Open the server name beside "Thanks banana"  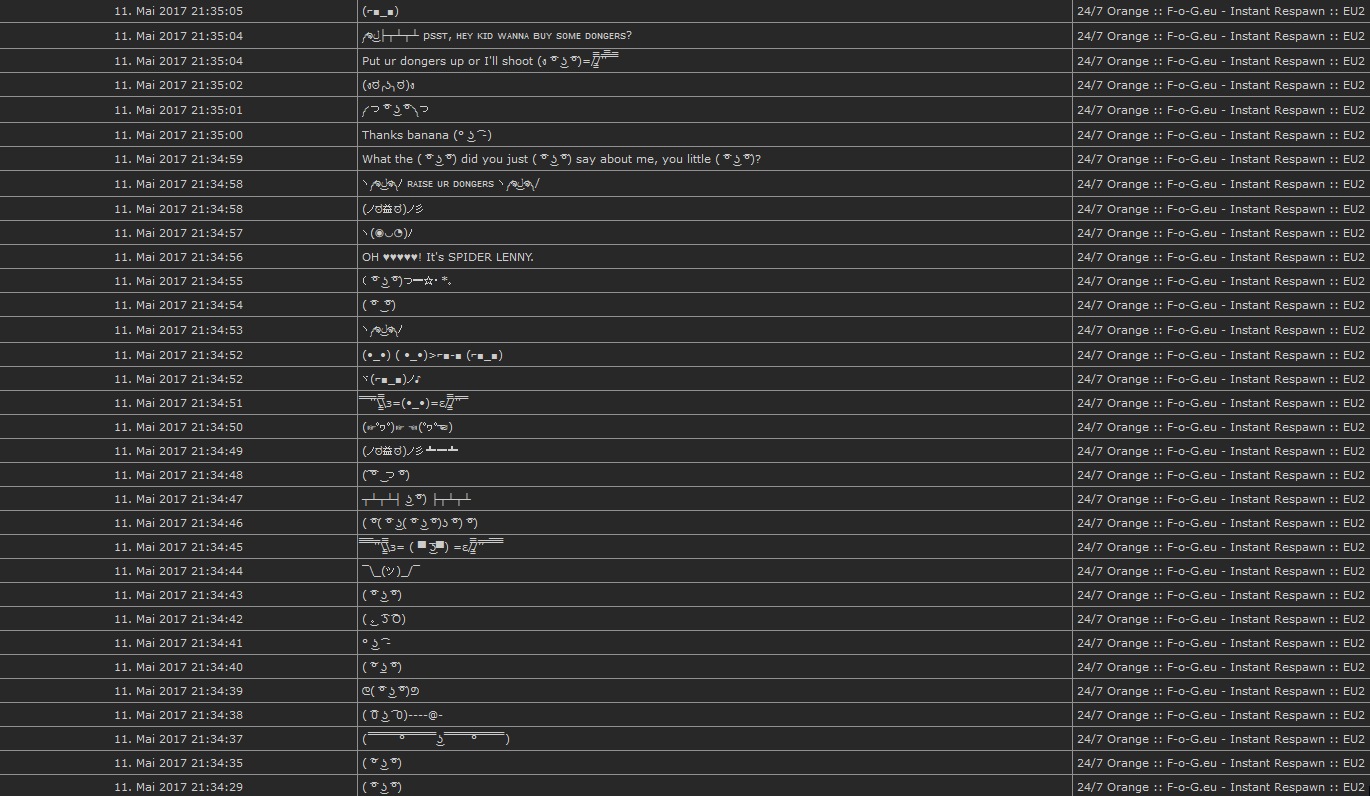coord(1220,135)
